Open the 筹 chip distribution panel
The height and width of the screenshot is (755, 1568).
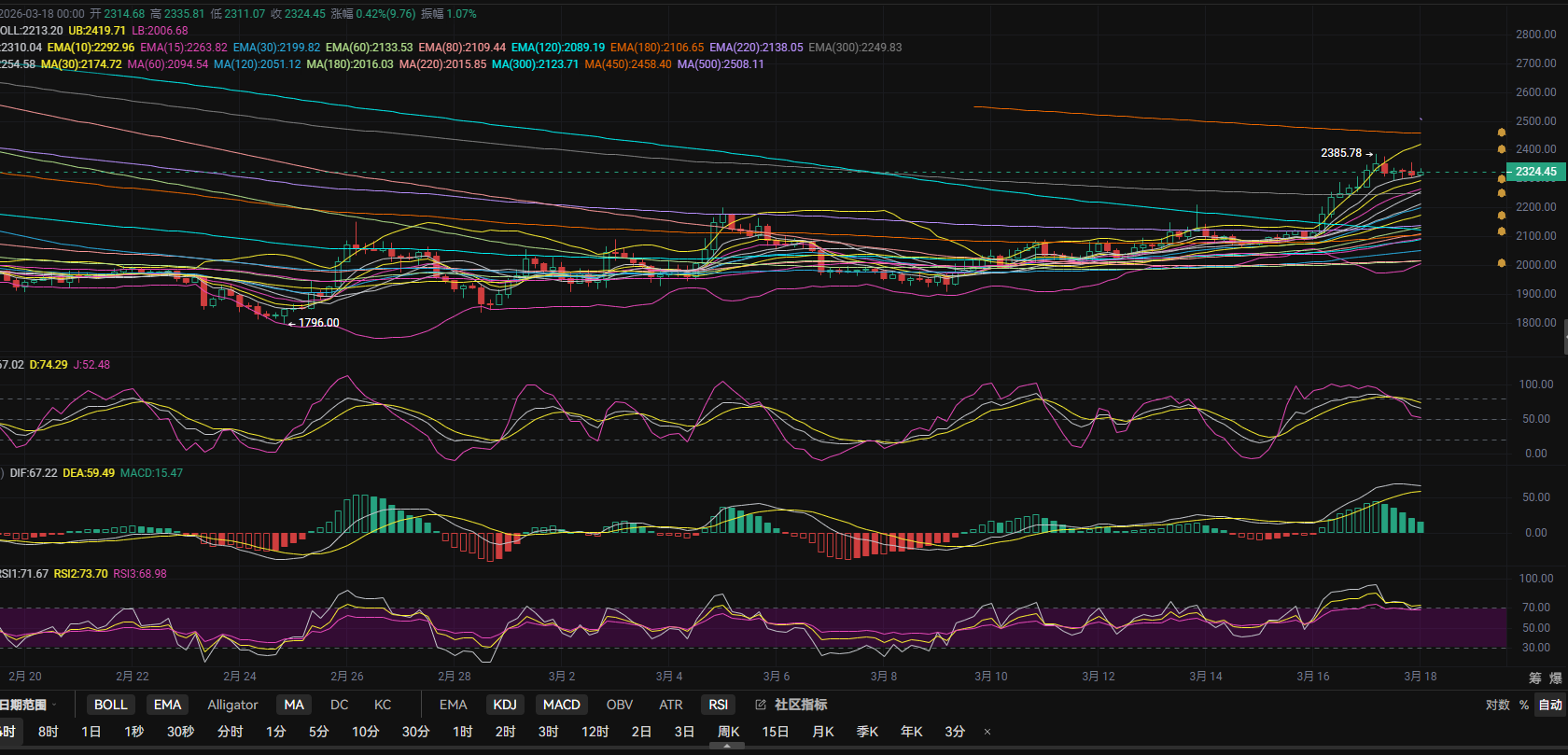click(1535, 678)
